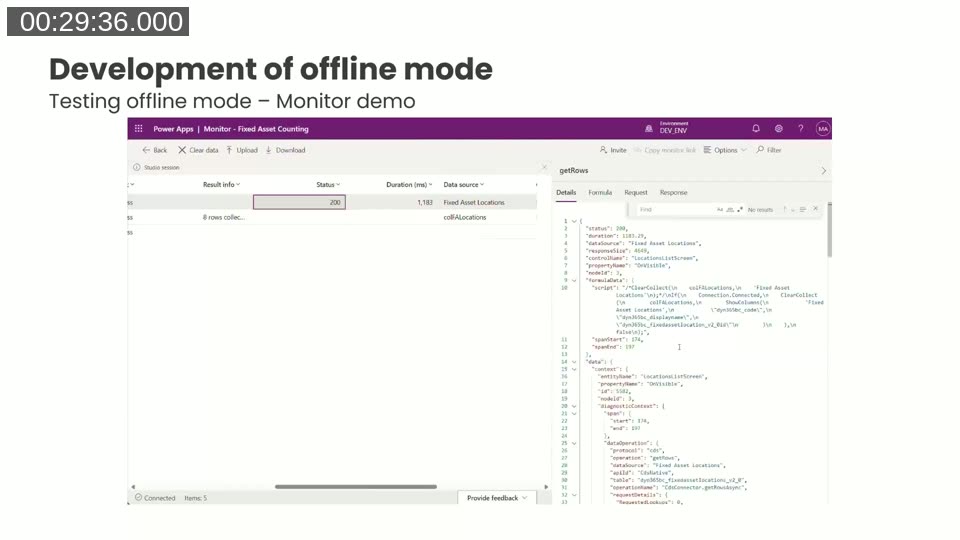Click Download in the toolbar
Viewport: 960px width, 540px height.
coord(285,150)
